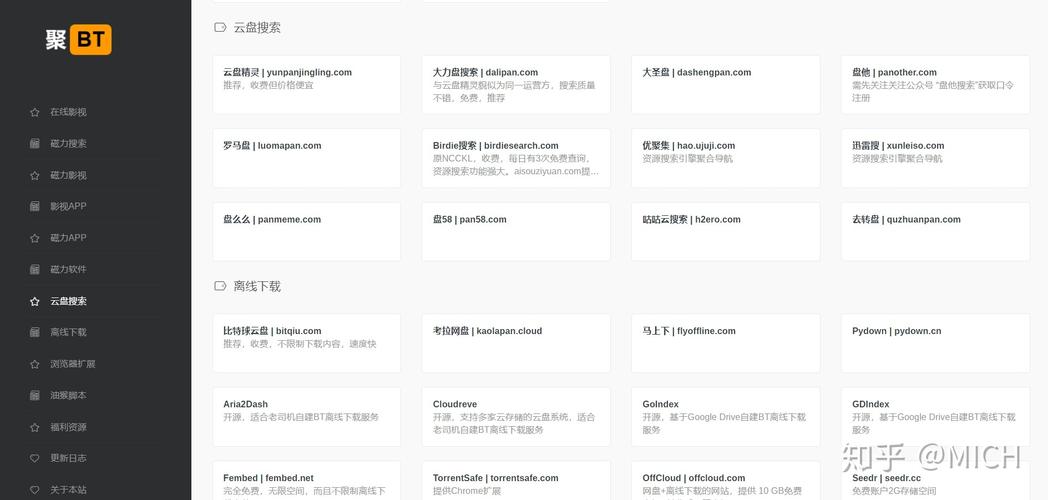1048x500 pixels.
Task: Open Pydown pydown.cn card
Action: click(x=936, y=343)
